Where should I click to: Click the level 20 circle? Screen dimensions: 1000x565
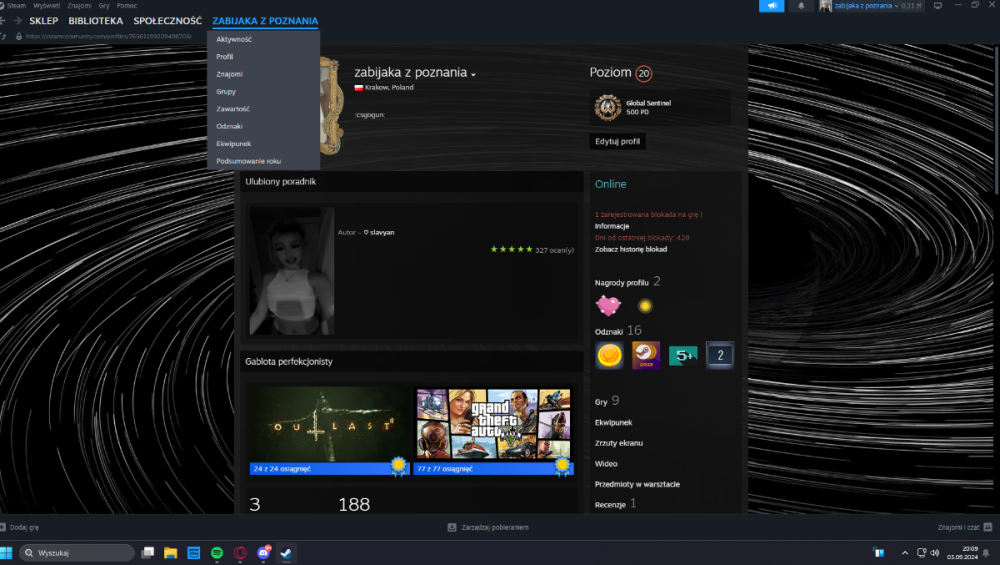pyautogui.click(x=643, y=73)
